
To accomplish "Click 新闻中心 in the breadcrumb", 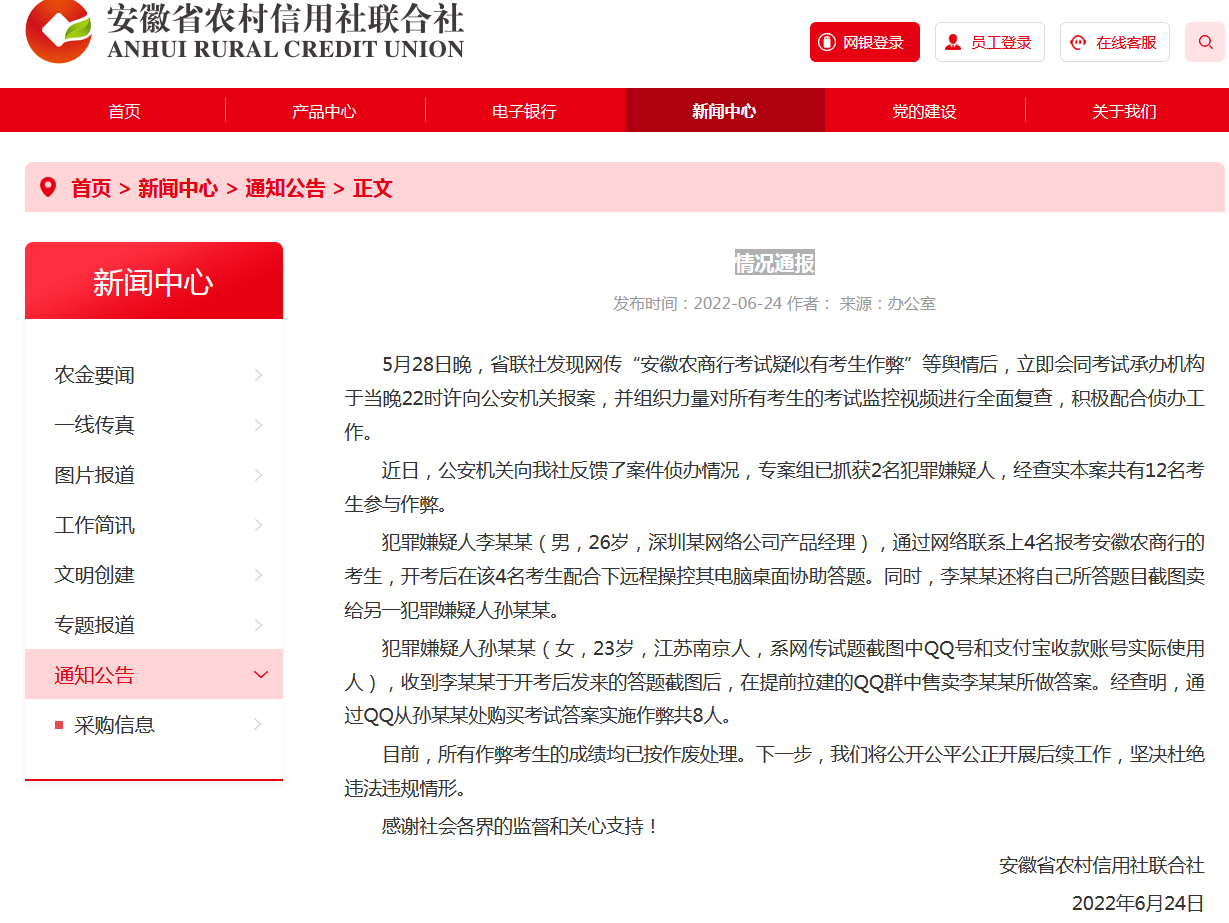I will 178,188.
